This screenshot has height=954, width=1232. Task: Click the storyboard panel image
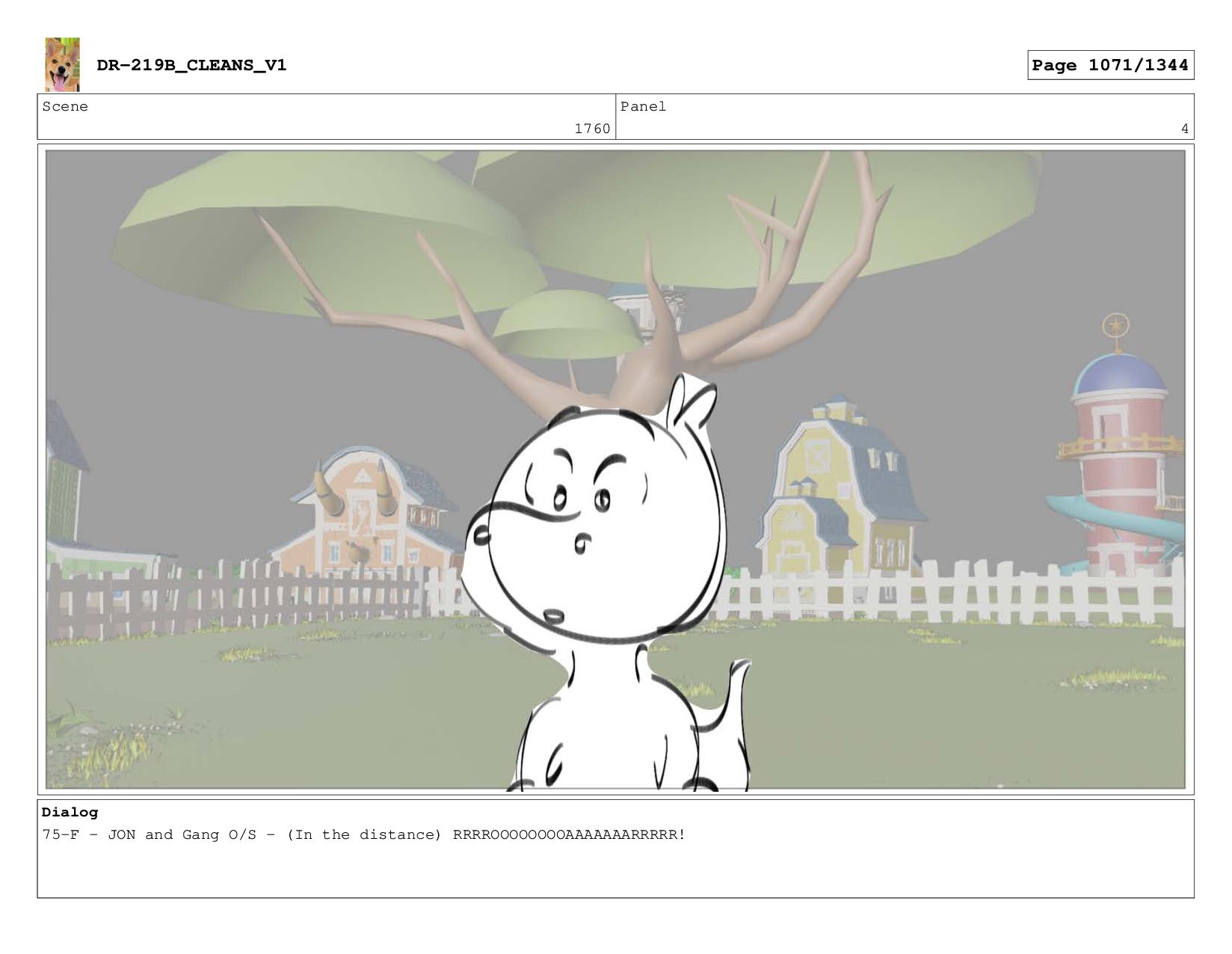point(615,470)
